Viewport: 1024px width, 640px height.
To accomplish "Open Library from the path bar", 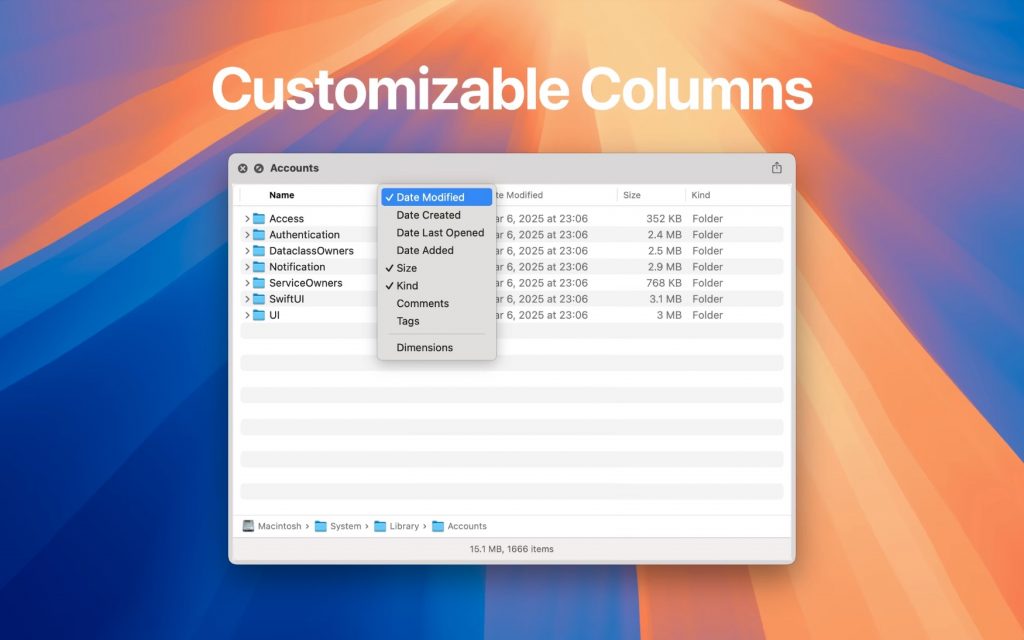I will point(402,526).
